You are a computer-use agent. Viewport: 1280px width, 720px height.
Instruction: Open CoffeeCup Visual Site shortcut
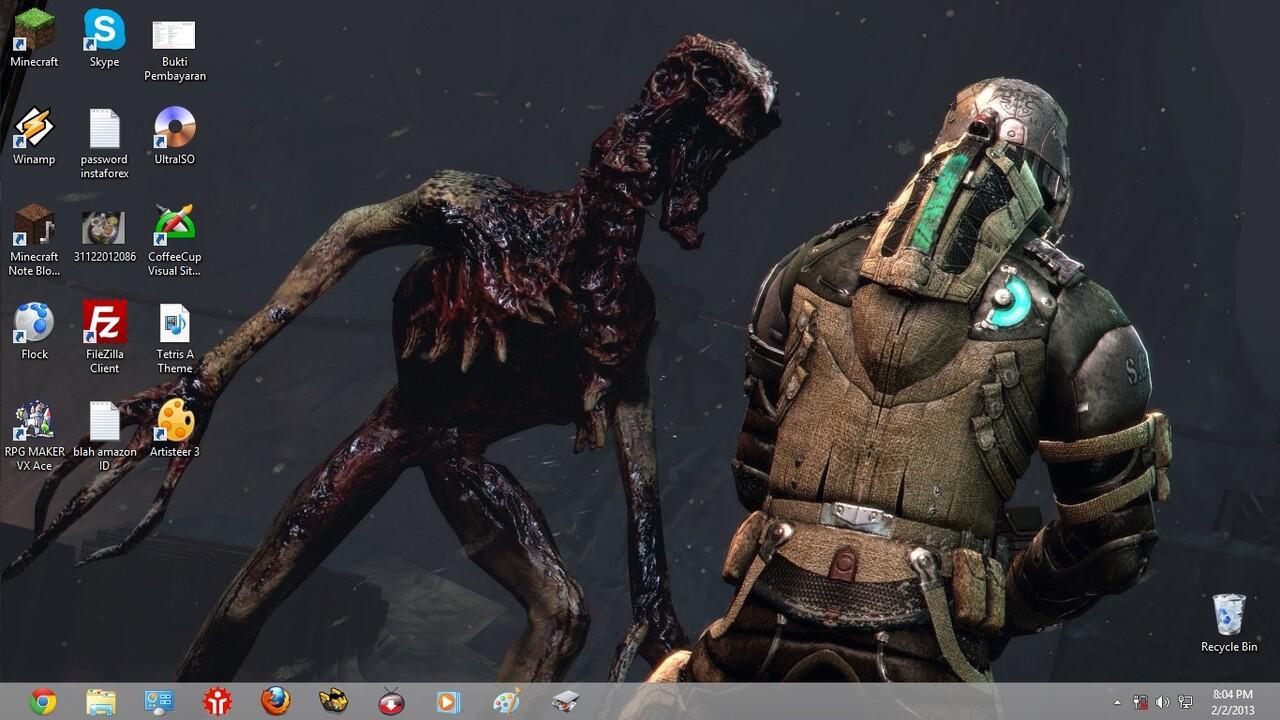[x=174, y=225]
